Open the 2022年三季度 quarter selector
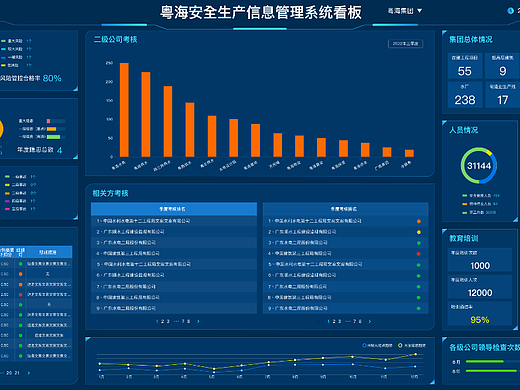The width and height of the screenshot is (520, 390). click(405, 44)
